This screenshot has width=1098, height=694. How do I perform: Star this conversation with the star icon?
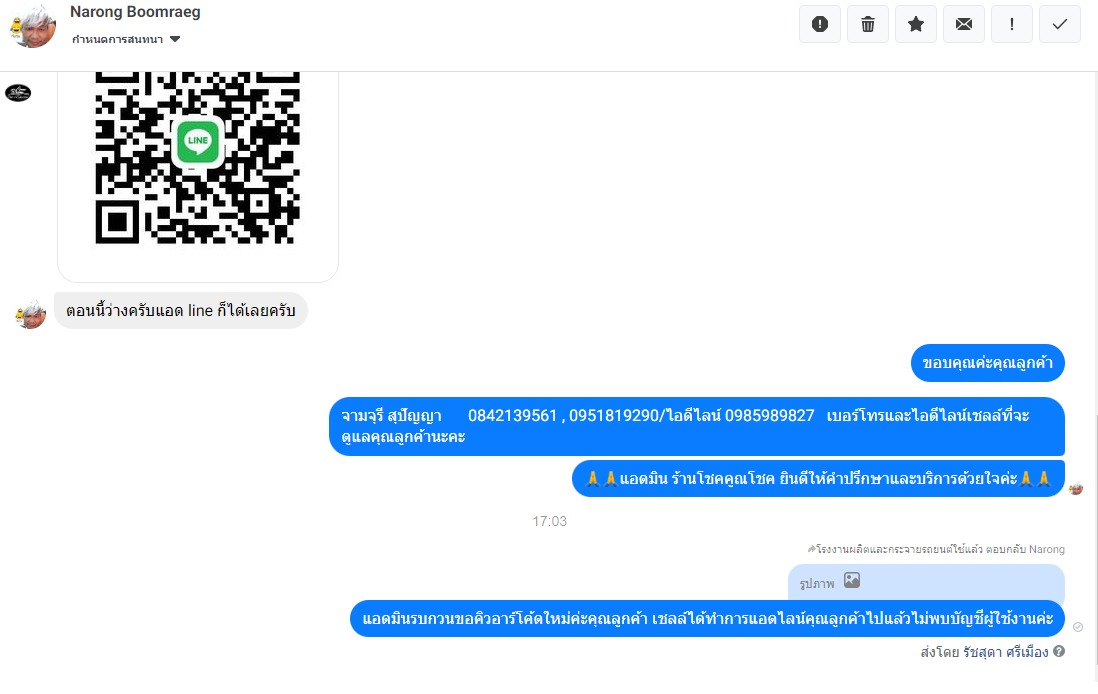pyautogui.click(x=915, y=24)
